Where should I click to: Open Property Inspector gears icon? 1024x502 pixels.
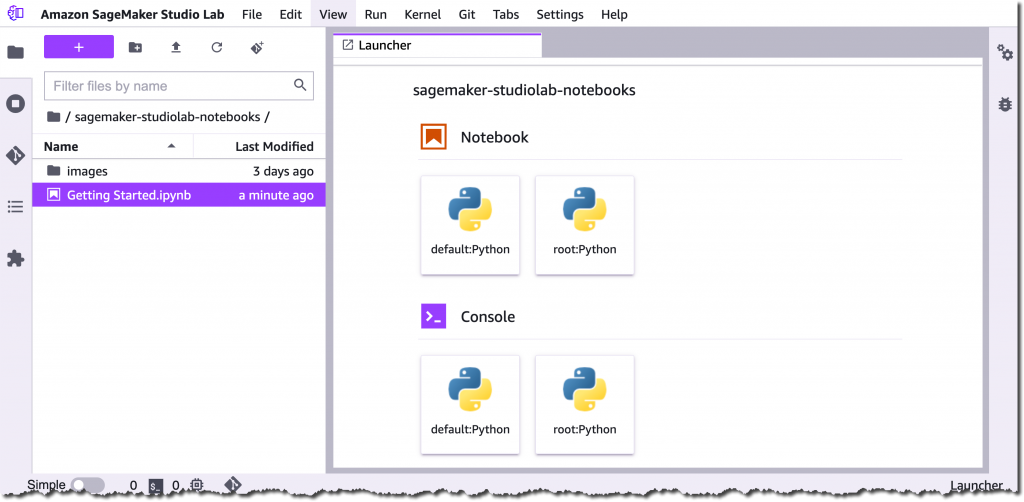1005,52
